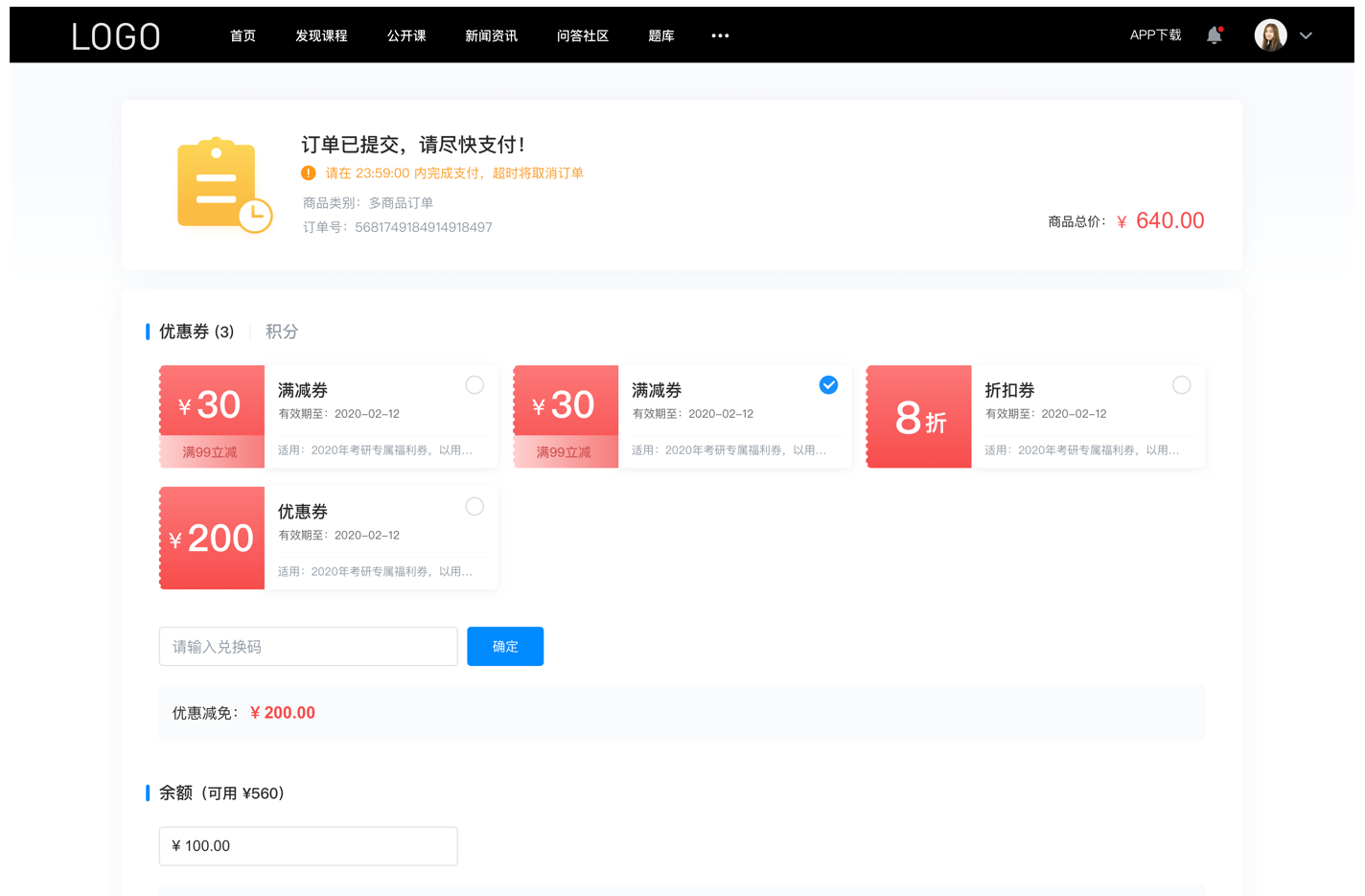Select the first ¥30 满减券 radio
1365x896 pixels.
(x=474, y=384)
